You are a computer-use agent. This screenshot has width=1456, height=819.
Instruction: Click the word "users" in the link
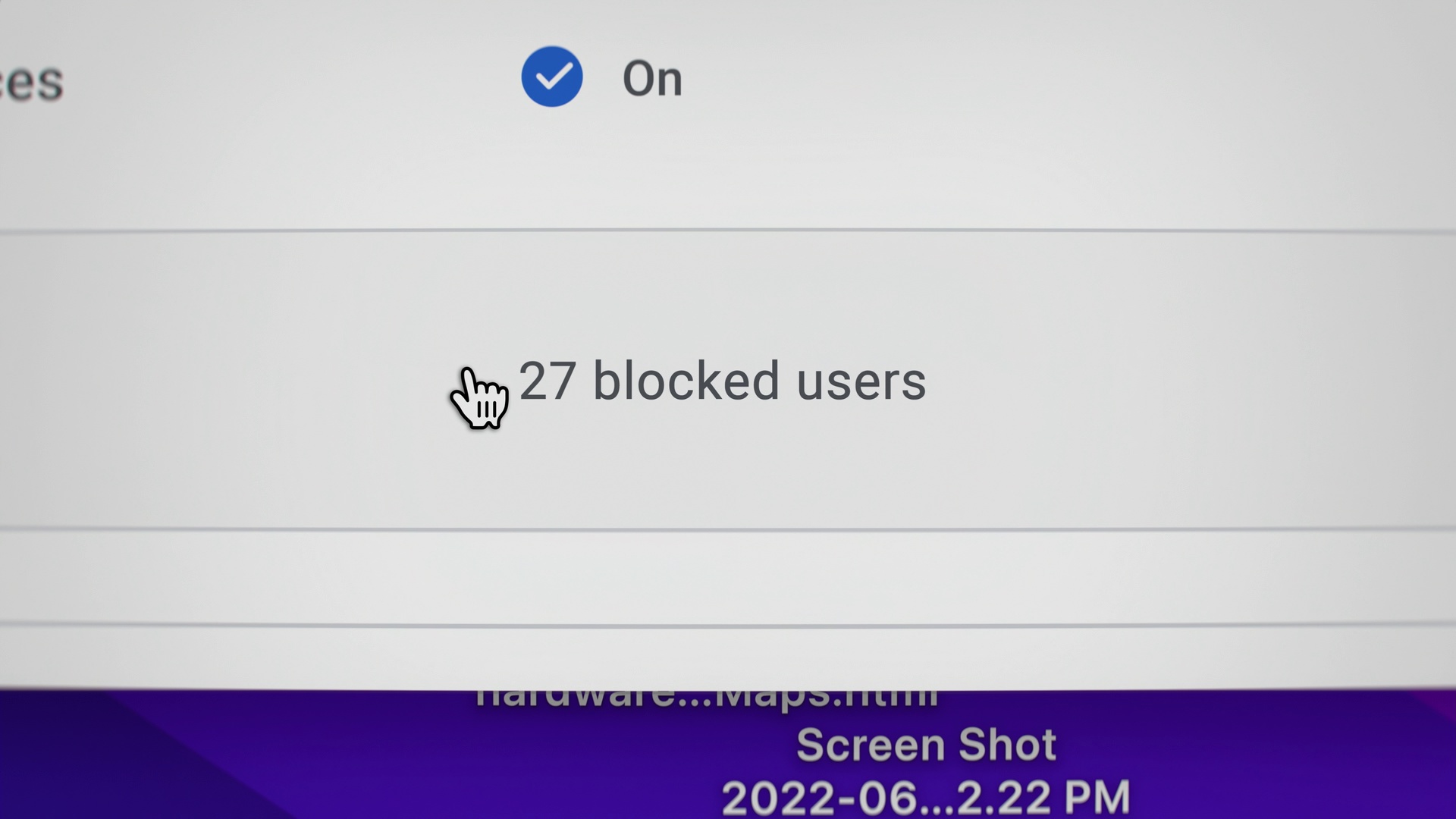click(861, 382)
